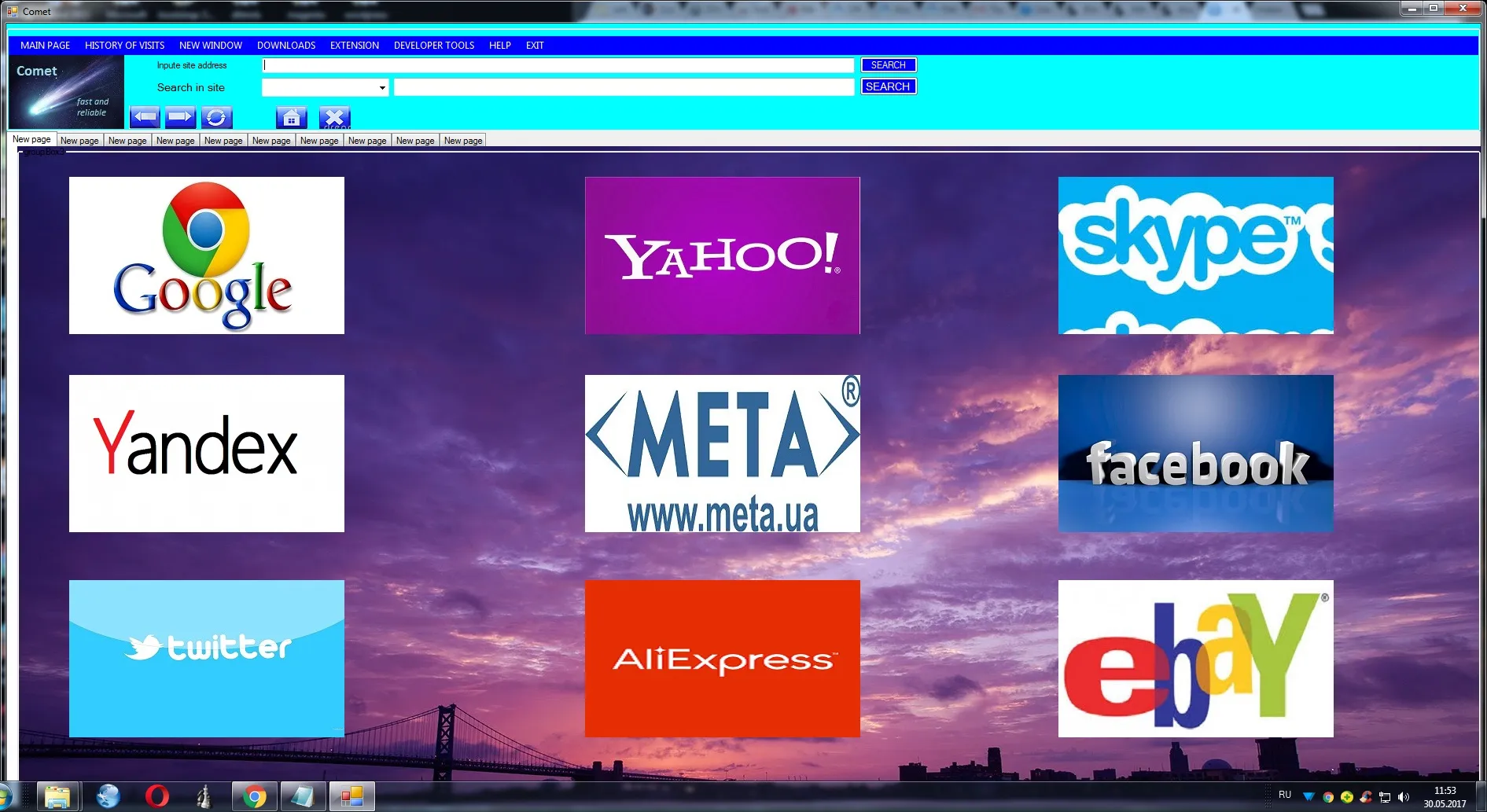Open the Google shortcut tile
This screenshot has width=1487, height=812.
pyautogui.click(x=207, y=255)
